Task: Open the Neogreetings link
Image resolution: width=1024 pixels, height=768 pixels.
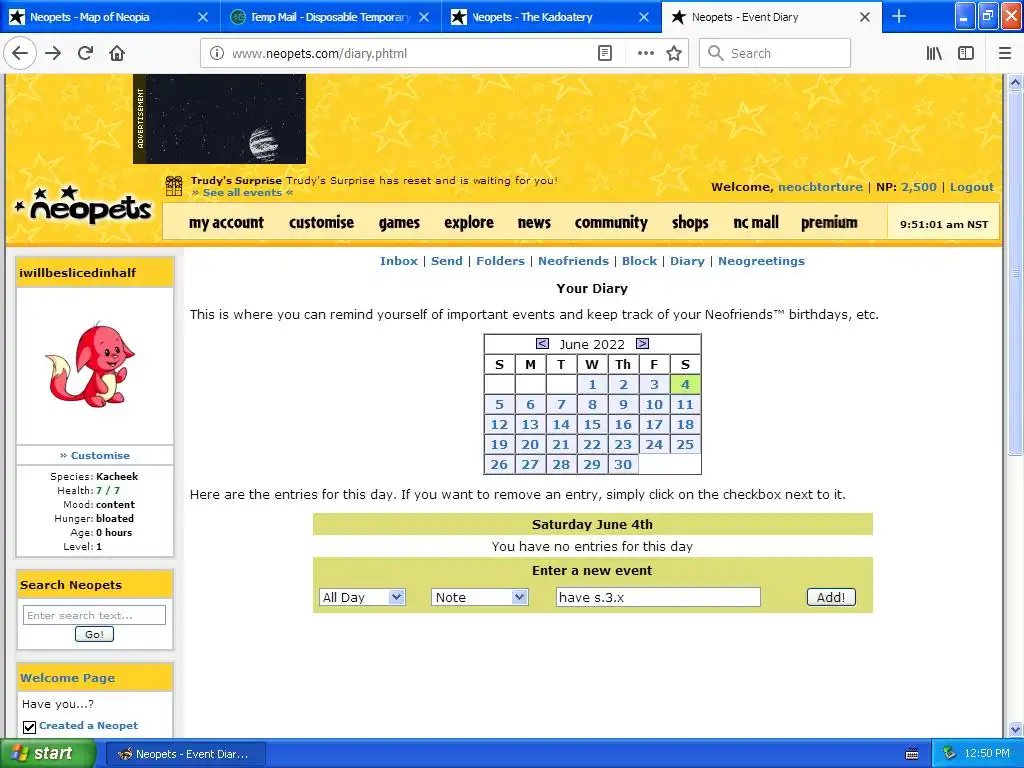Action: 761,261
